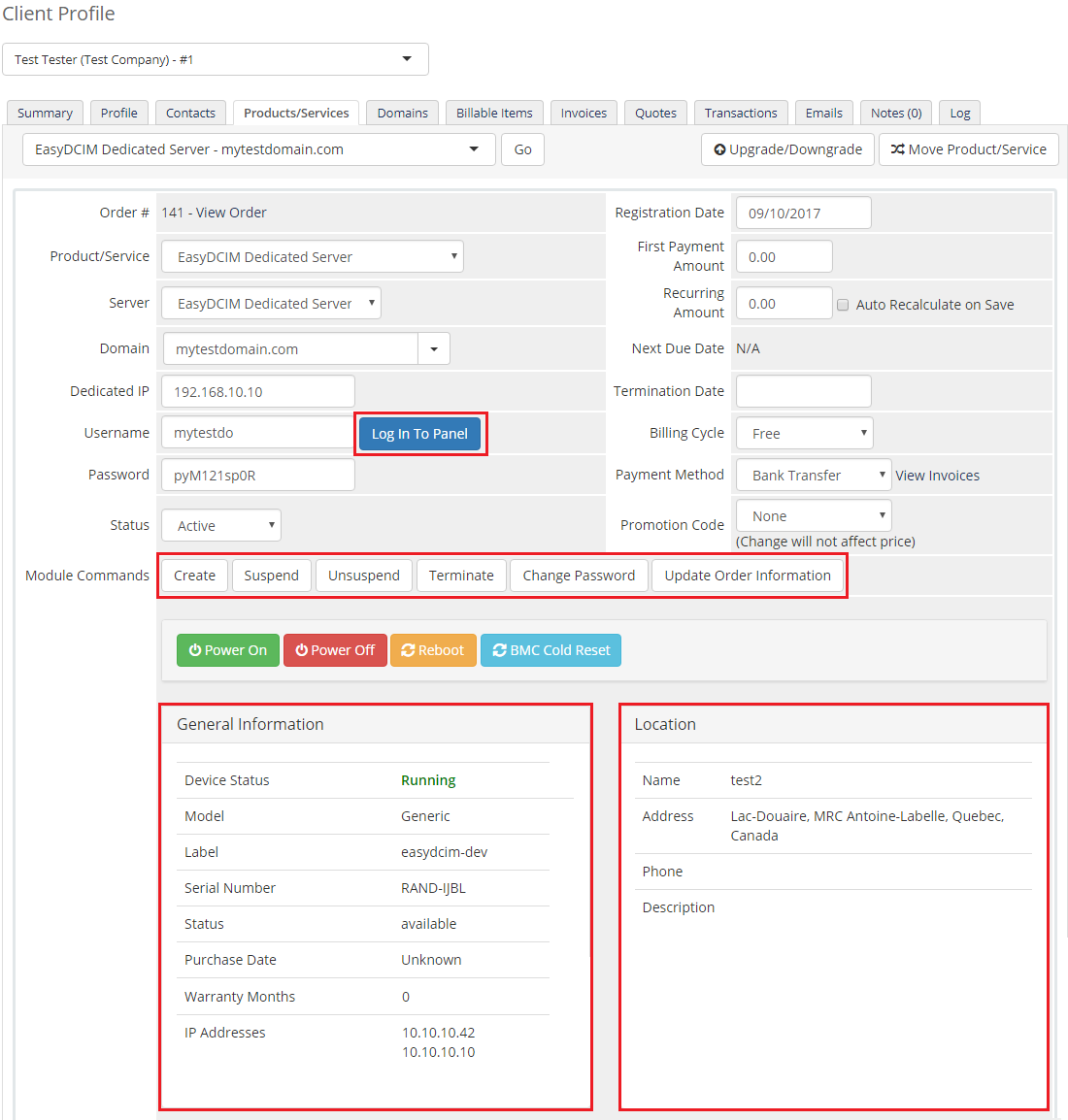Click the BMC Cold Reset button
The image size is (1068, 1120).
pos(551,650)
